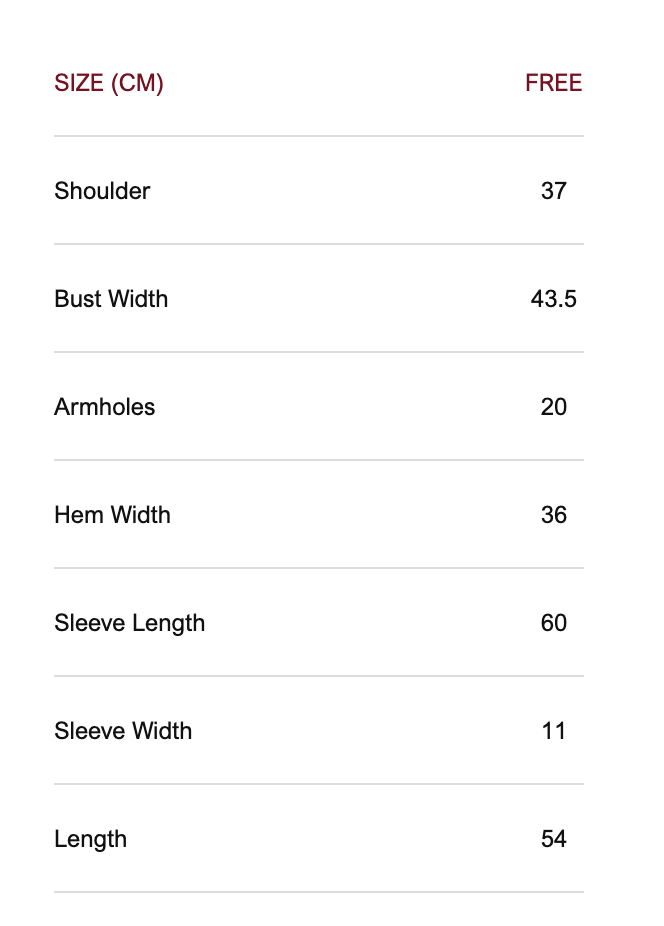The image size is (664, 926).
Task: Click the Sleeve Width value 11
Action: tap(553, 731)
